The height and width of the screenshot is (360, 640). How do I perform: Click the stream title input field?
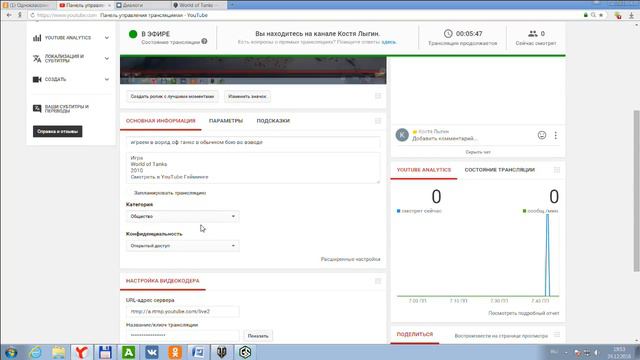(253, 142)
